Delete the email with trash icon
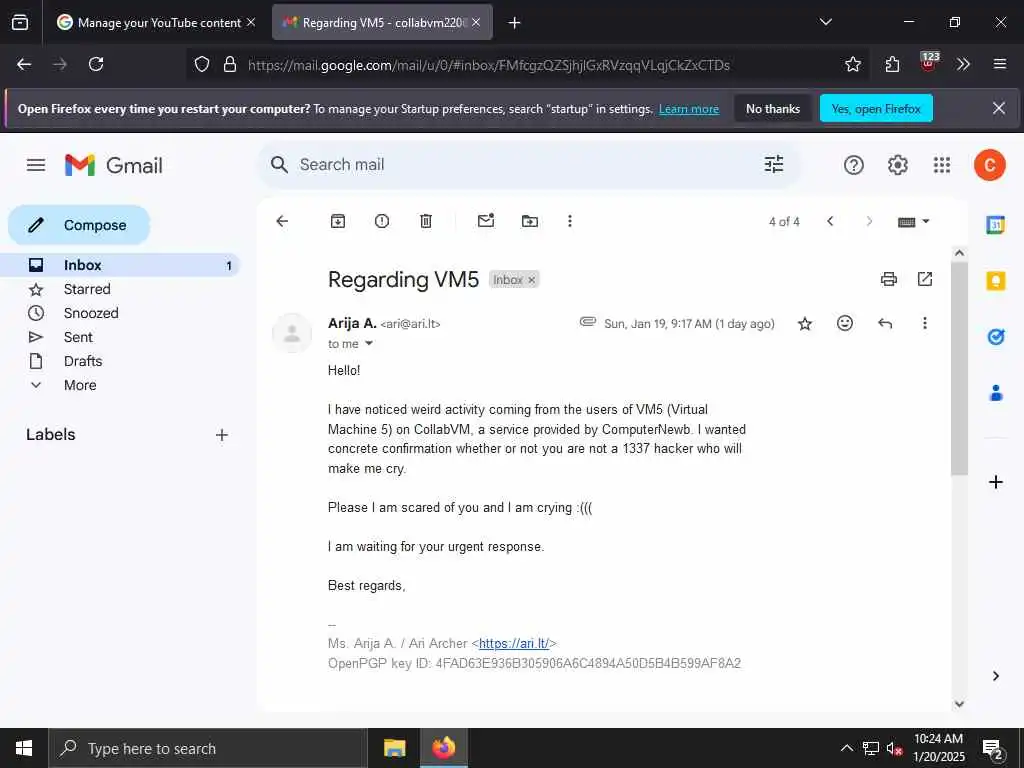1024x768 pixels. coord(426,221)
